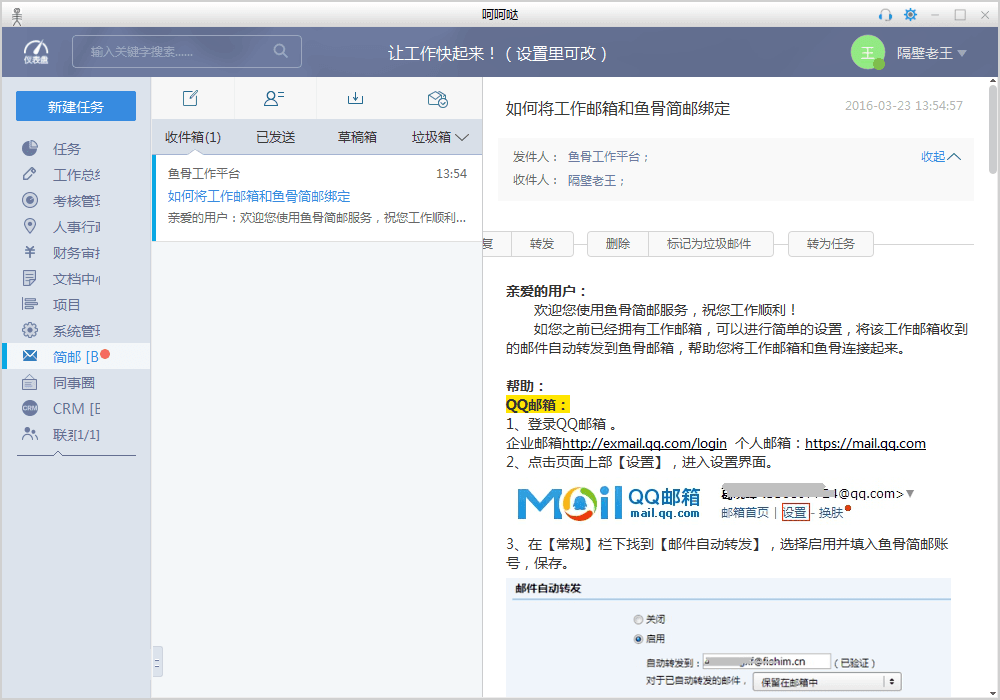The image size is (1000, 700).
Task: Open the mailbox settings envelope icon
Action: [437, 98]
